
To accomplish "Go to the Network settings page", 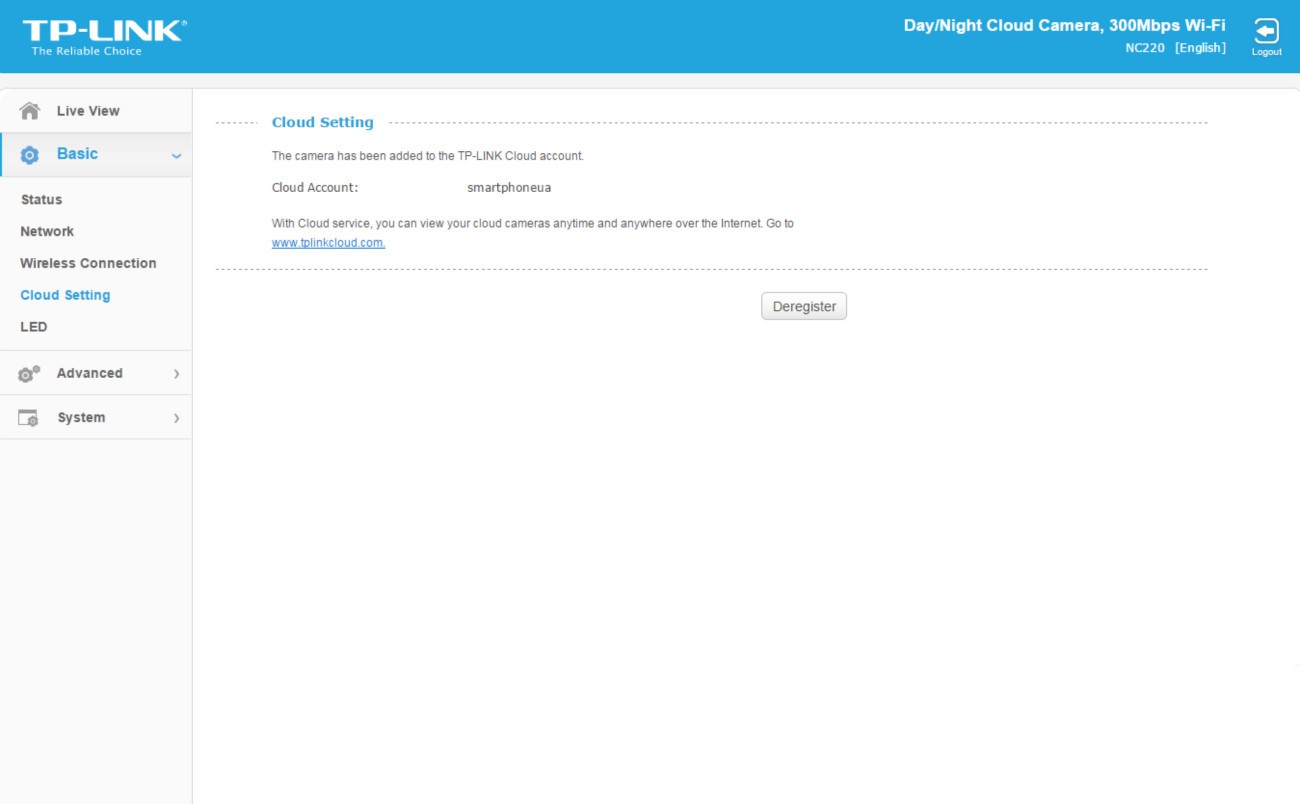I will point(47,232).
